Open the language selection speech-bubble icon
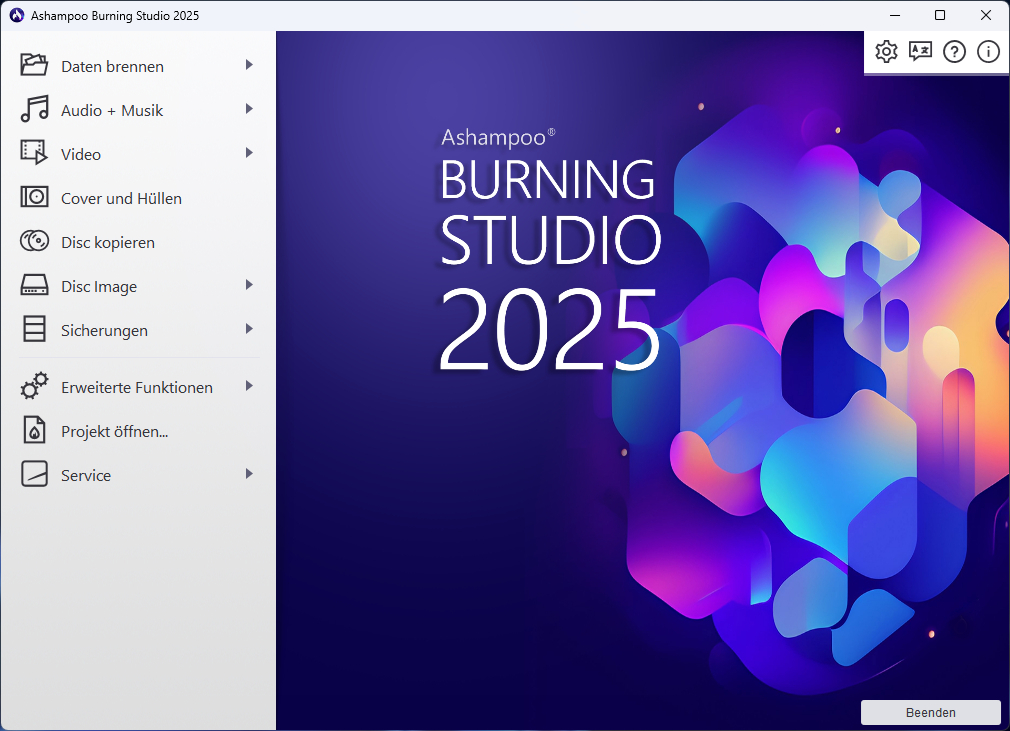 (920, 52)
